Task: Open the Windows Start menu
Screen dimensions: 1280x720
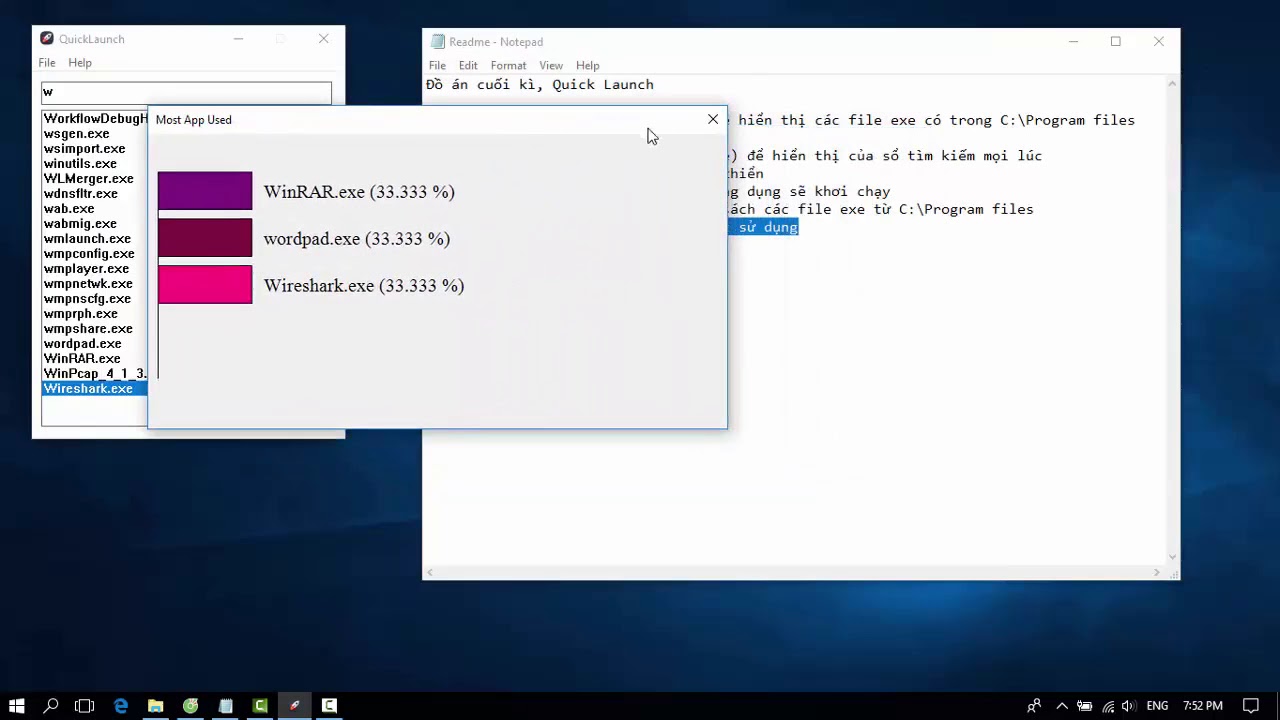Action: coord(16,706)
